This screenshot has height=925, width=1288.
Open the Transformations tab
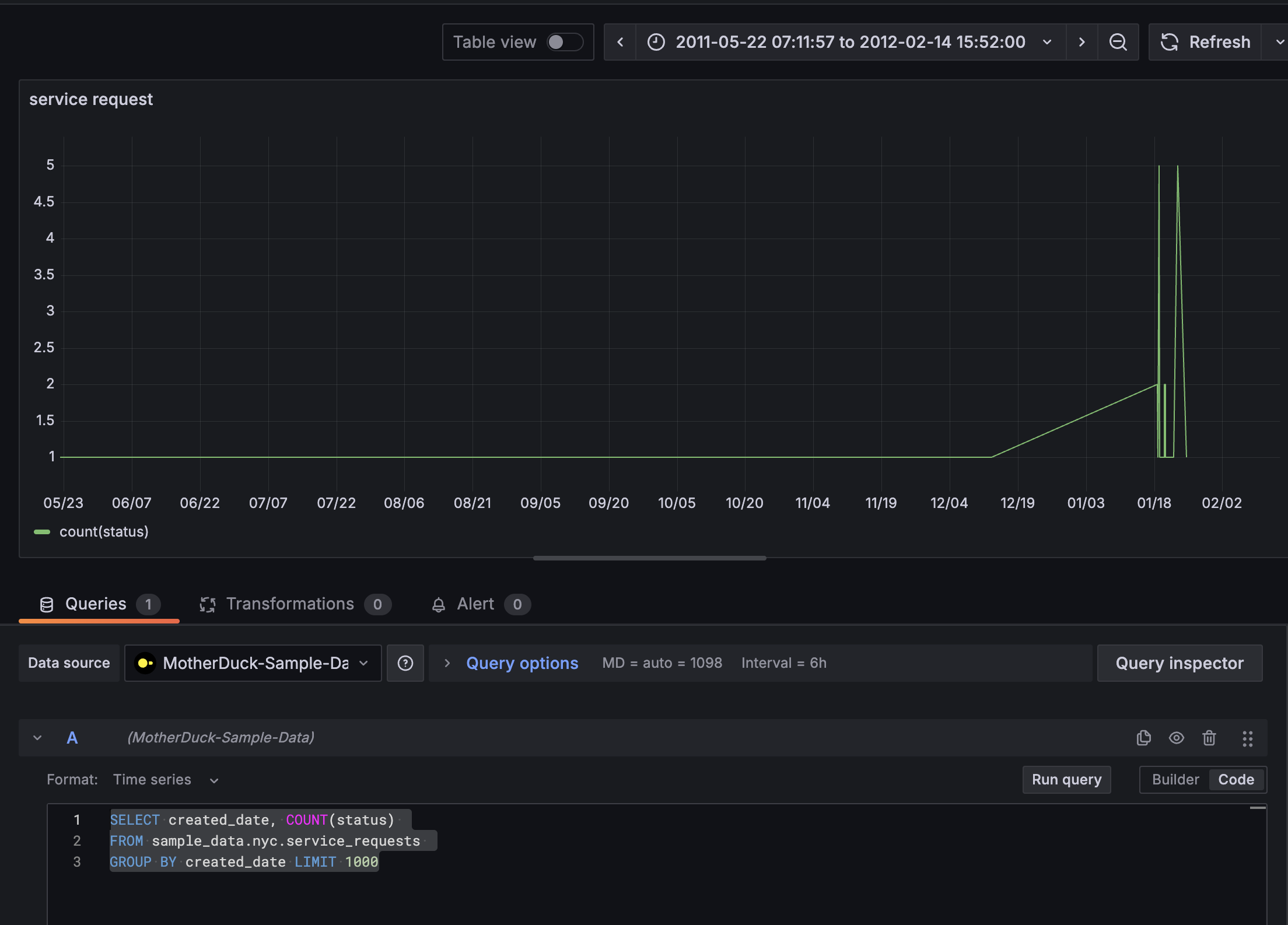click(295, 604)
